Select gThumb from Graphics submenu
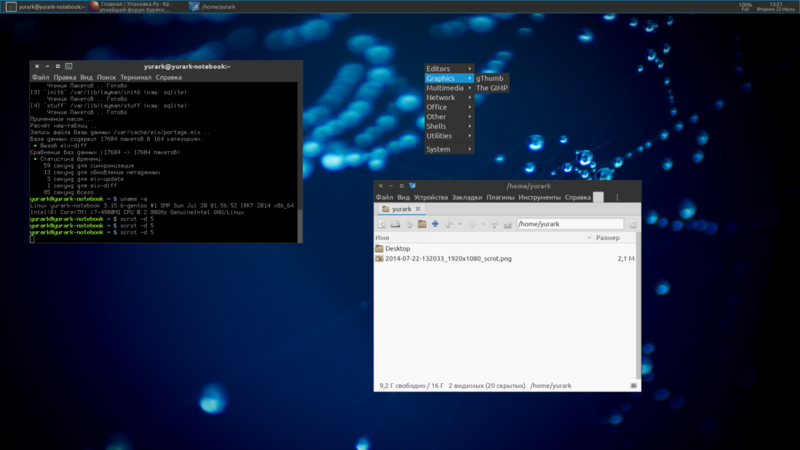Screen dimensions: 800x450 [490, 78]
